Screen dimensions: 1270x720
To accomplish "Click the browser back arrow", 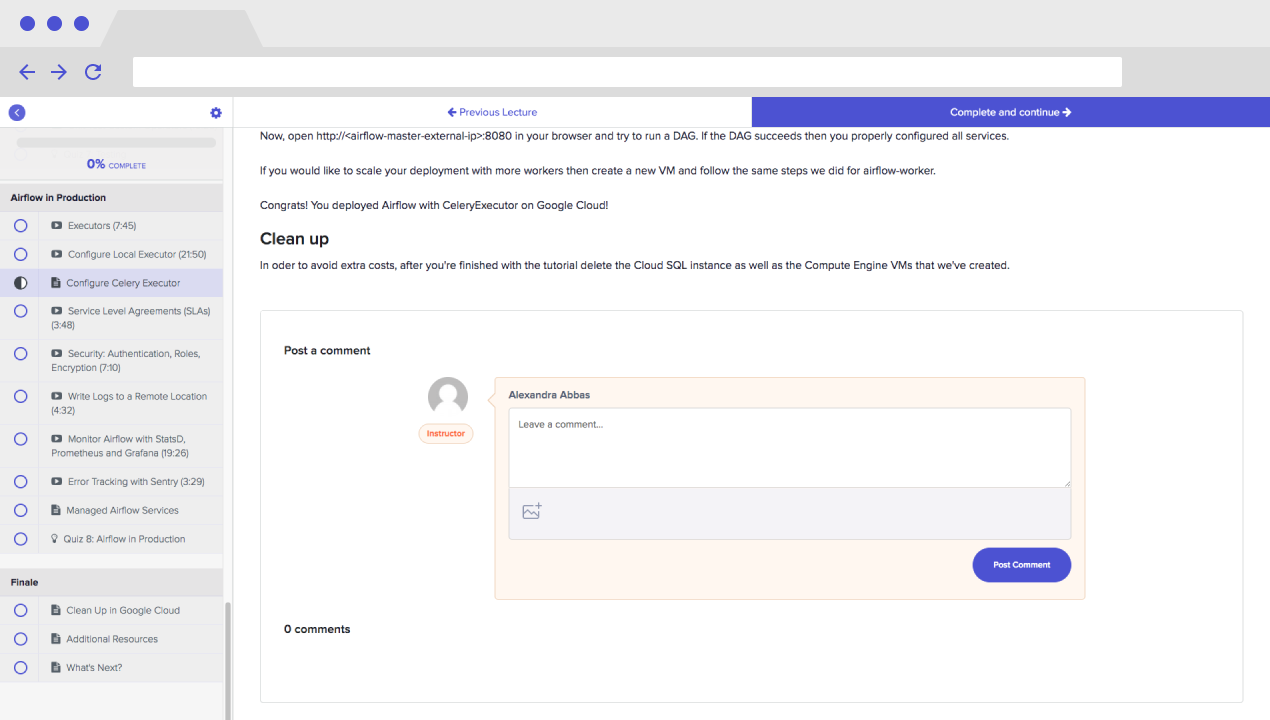I will (27, 72).
